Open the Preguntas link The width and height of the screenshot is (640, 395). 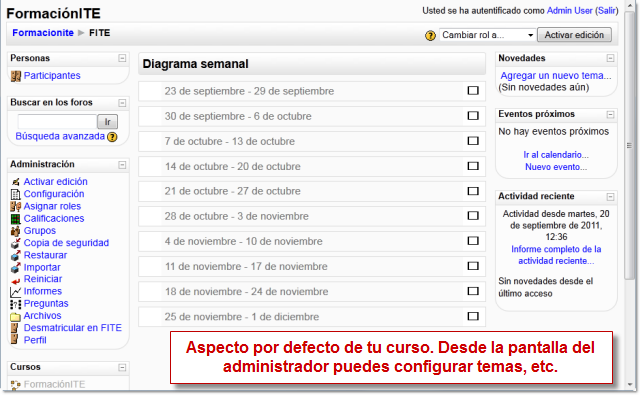coord(46,304)
